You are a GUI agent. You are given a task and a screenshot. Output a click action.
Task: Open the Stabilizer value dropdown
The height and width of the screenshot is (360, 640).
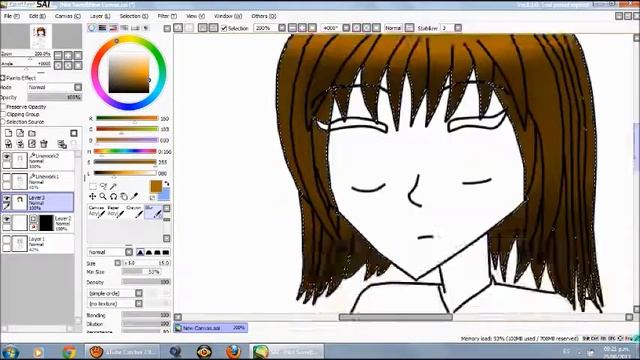(x=458, y=28)
